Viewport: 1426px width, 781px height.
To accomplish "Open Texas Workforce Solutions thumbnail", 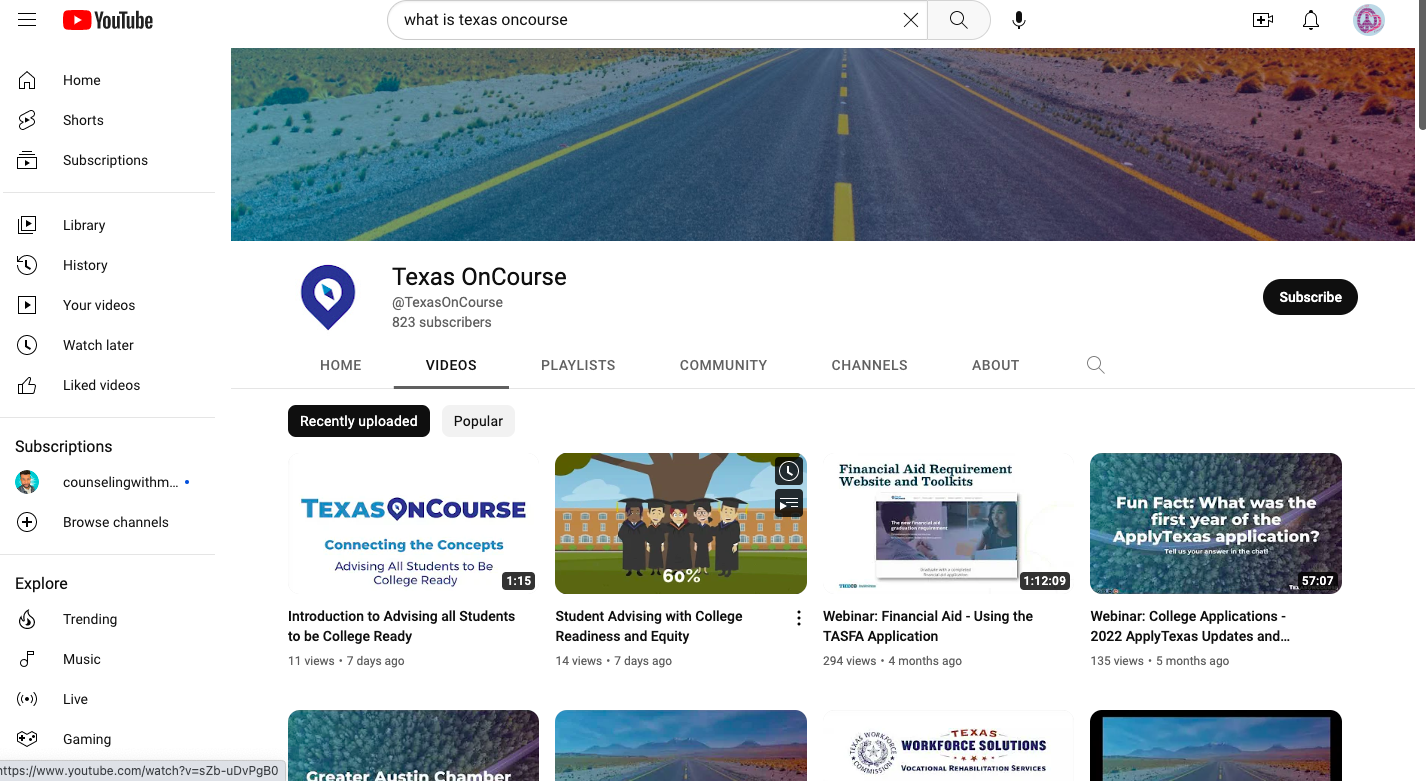I will (948, 746).
